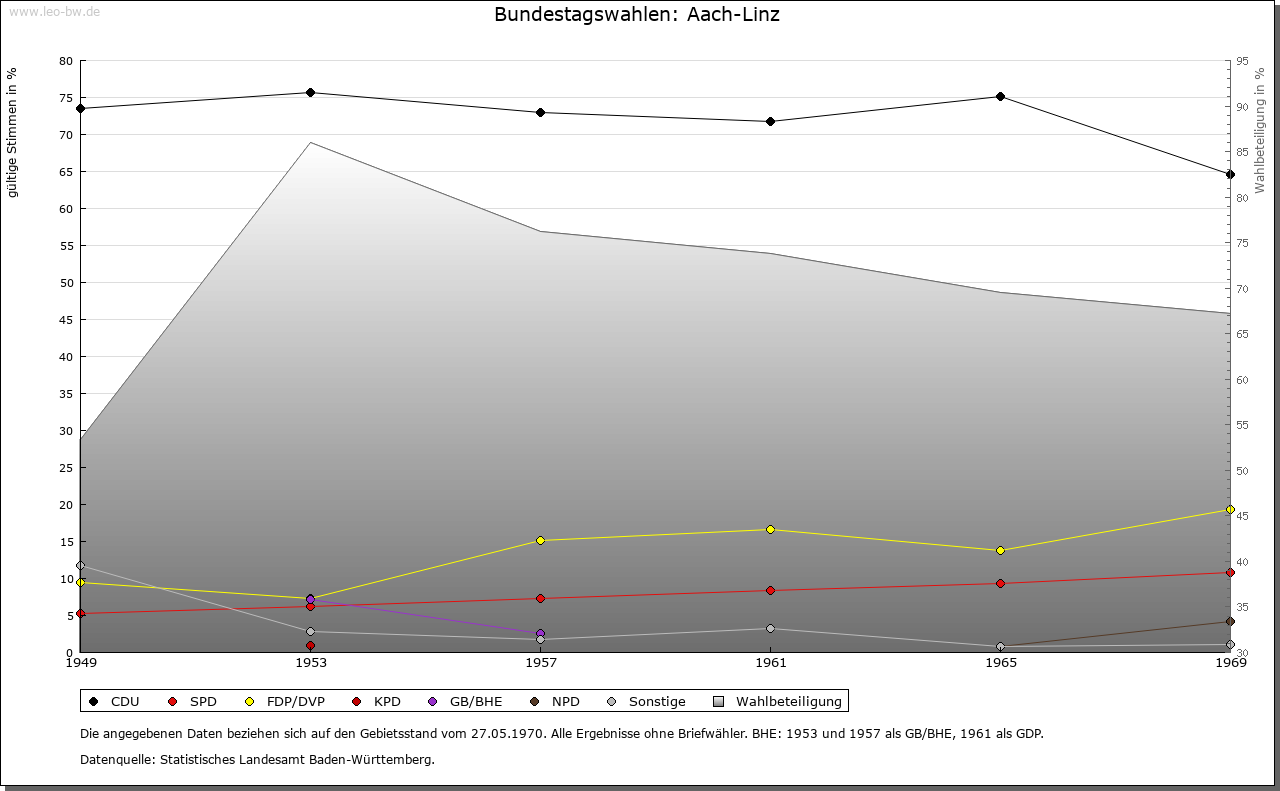This screenshot has height=791, width=1280.
Task: Click the gray Sonstige point at 1949
Action: tap(80, 566)
